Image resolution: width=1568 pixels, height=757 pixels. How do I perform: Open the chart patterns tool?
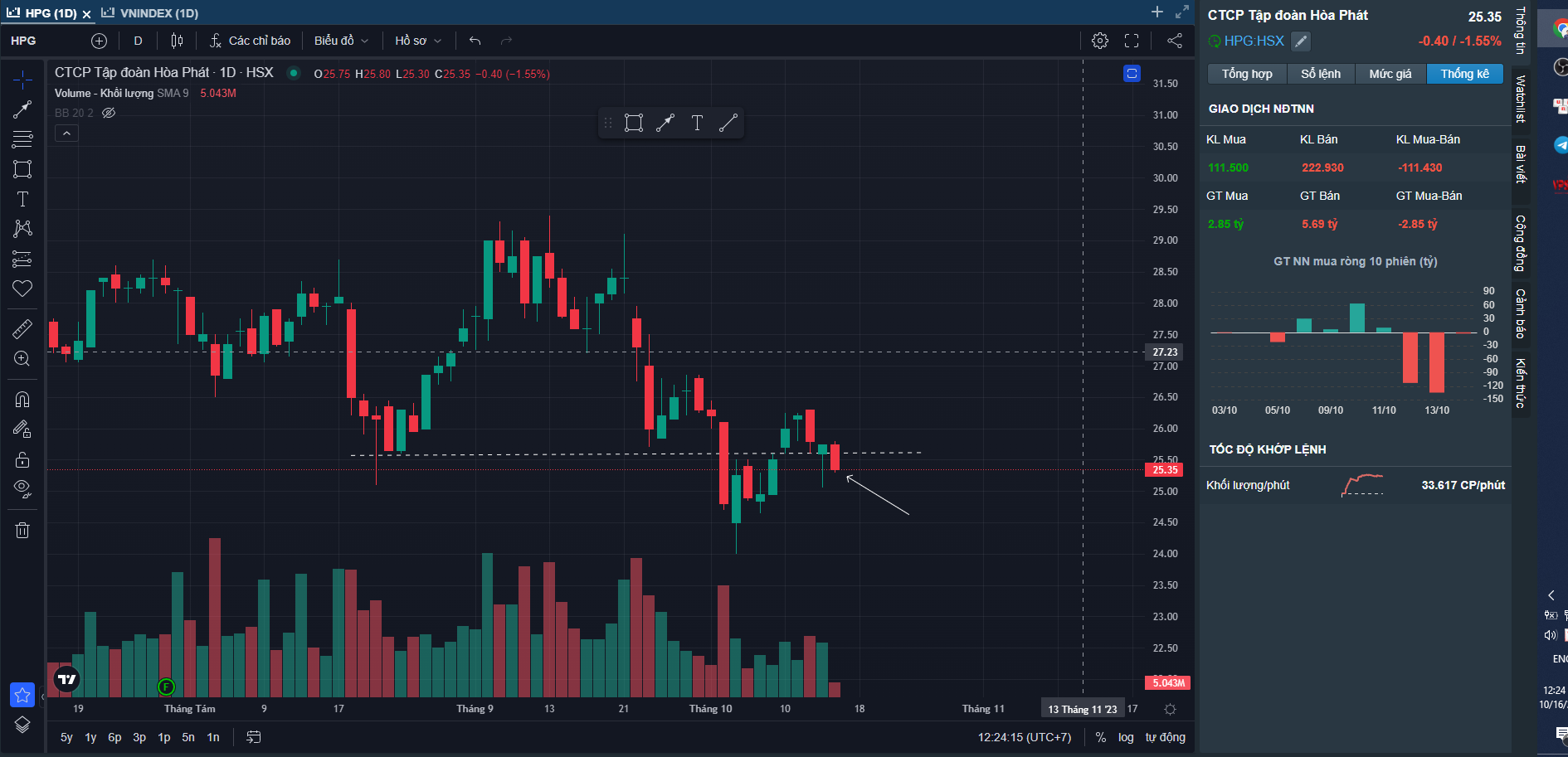pos(22,229)
